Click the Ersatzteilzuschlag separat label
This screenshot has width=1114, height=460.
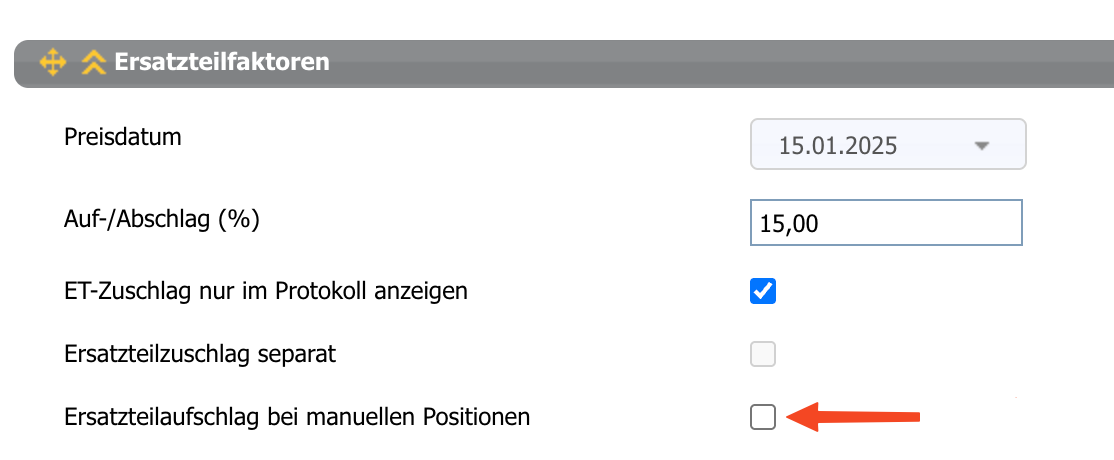point(200,354)
